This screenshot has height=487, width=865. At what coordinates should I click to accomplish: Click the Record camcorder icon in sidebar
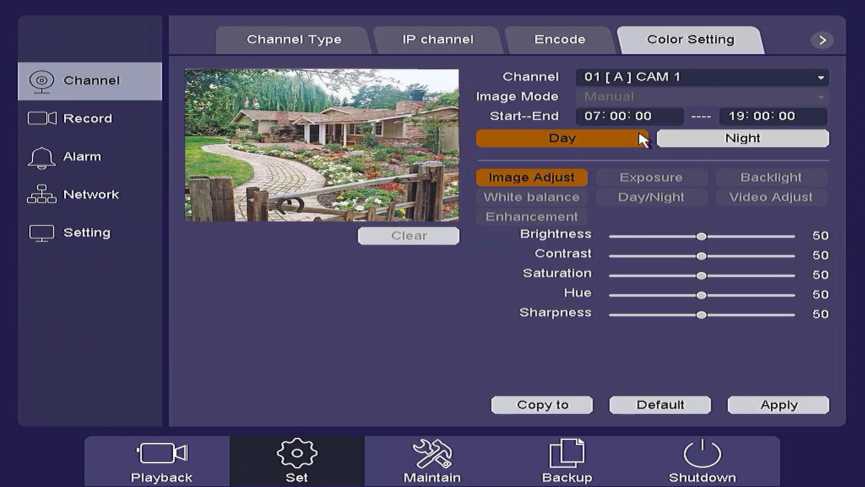pos(42,119)
